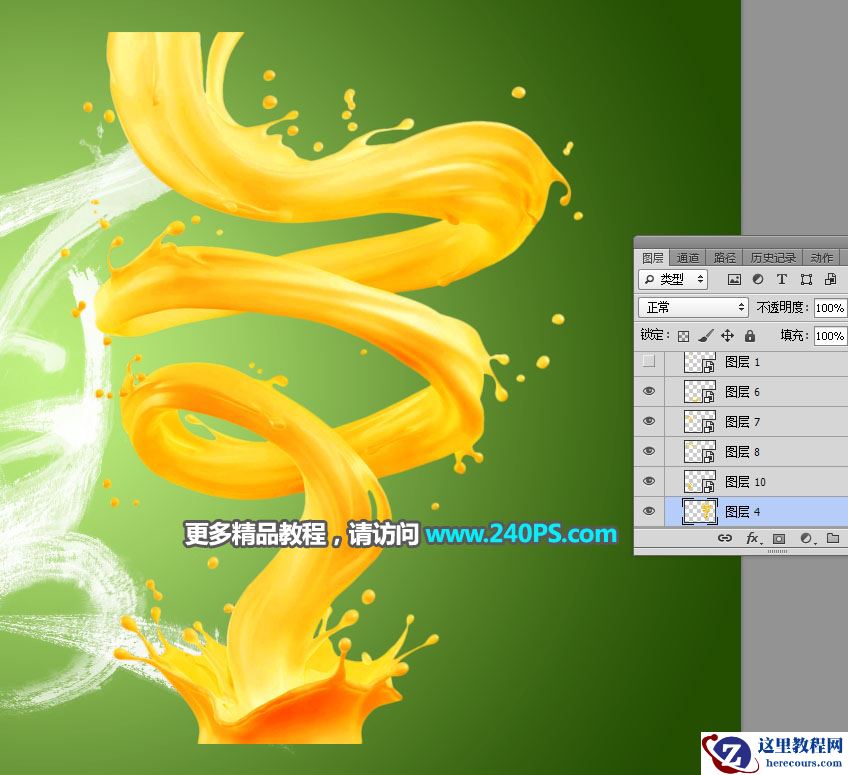This screenshot has height=775, width=848.
Task: Open the blend mode dropdown showing 正常
Action: [693, 307]
